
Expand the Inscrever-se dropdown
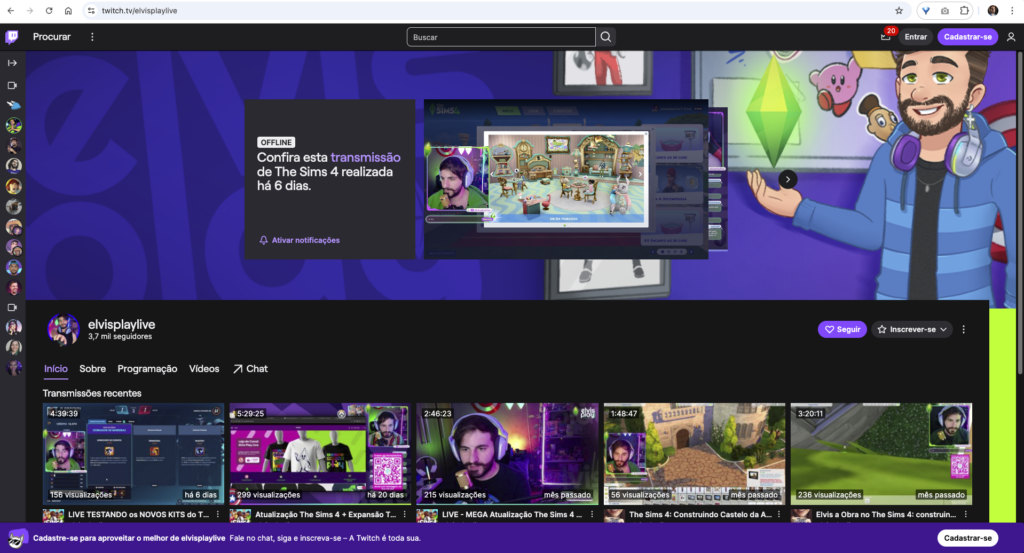[912, 329]
